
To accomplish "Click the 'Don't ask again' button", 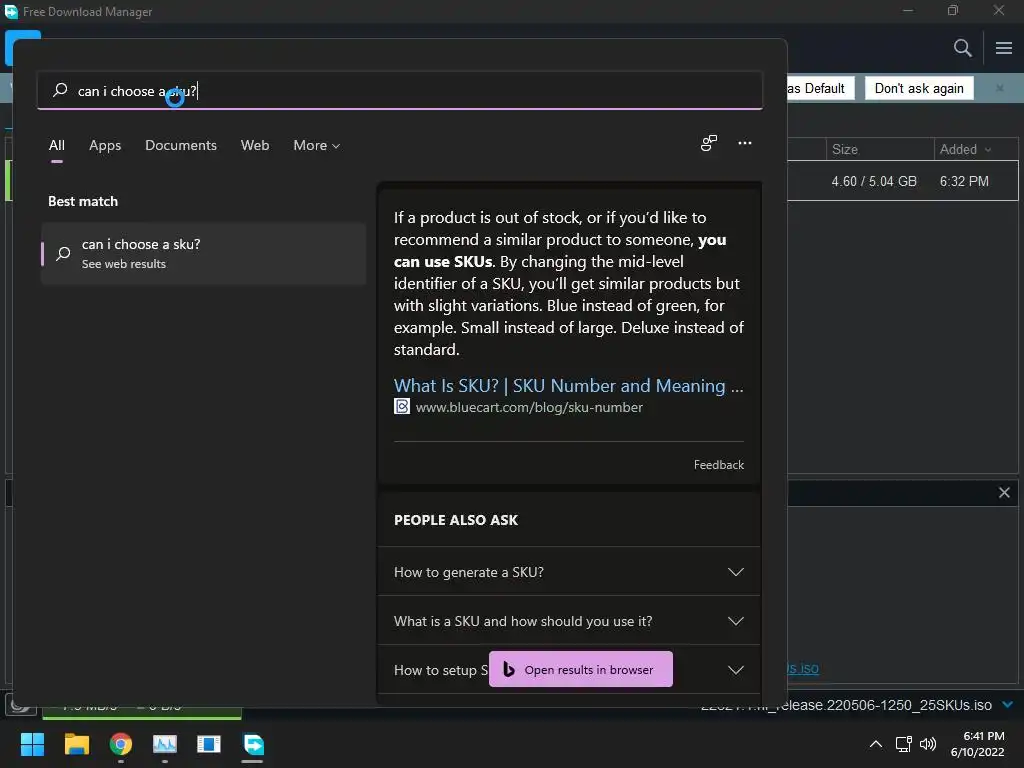I will click(919, 88).
